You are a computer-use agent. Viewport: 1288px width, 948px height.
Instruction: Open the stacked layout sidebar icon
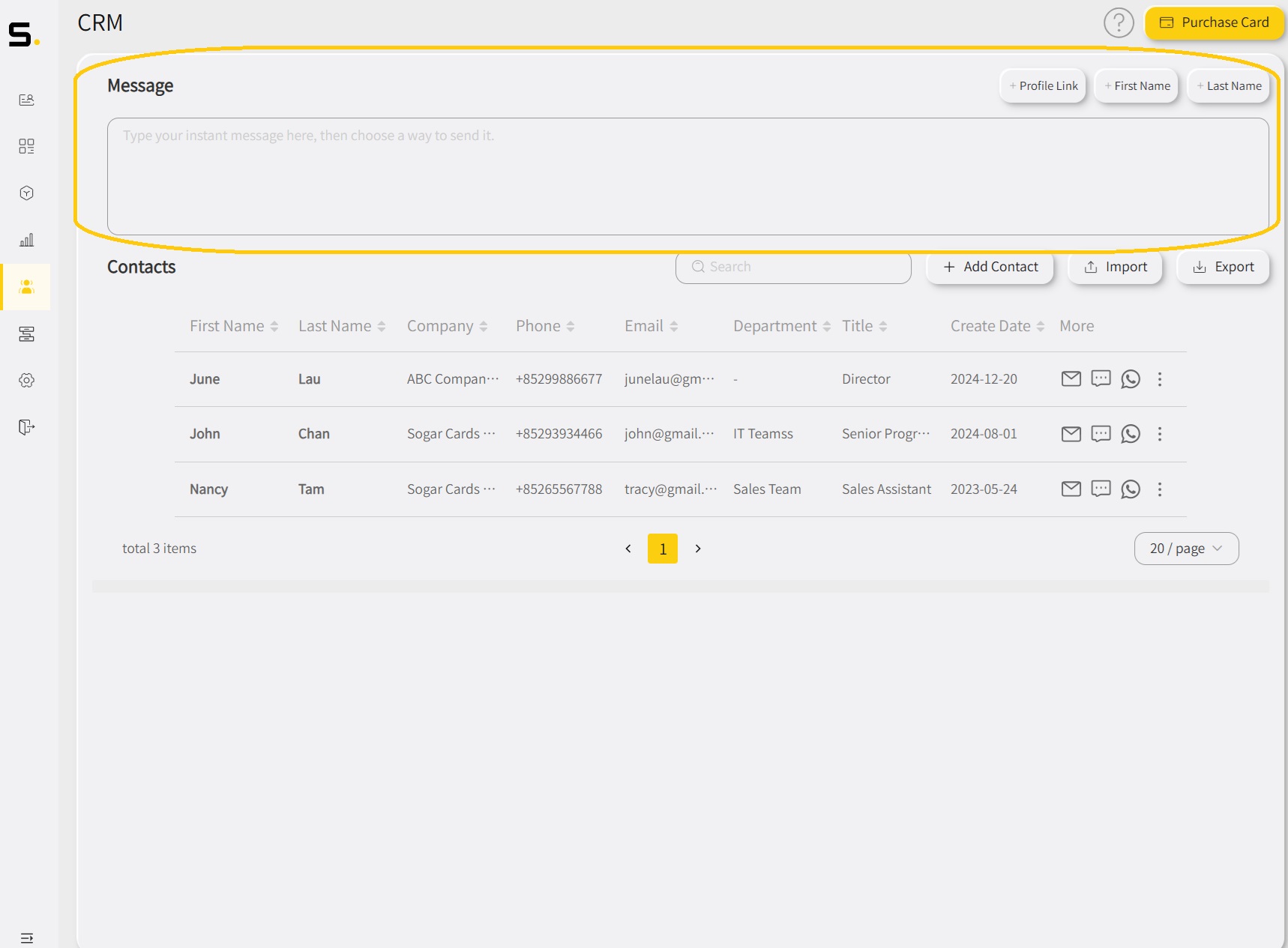click(x=27, y=333)
